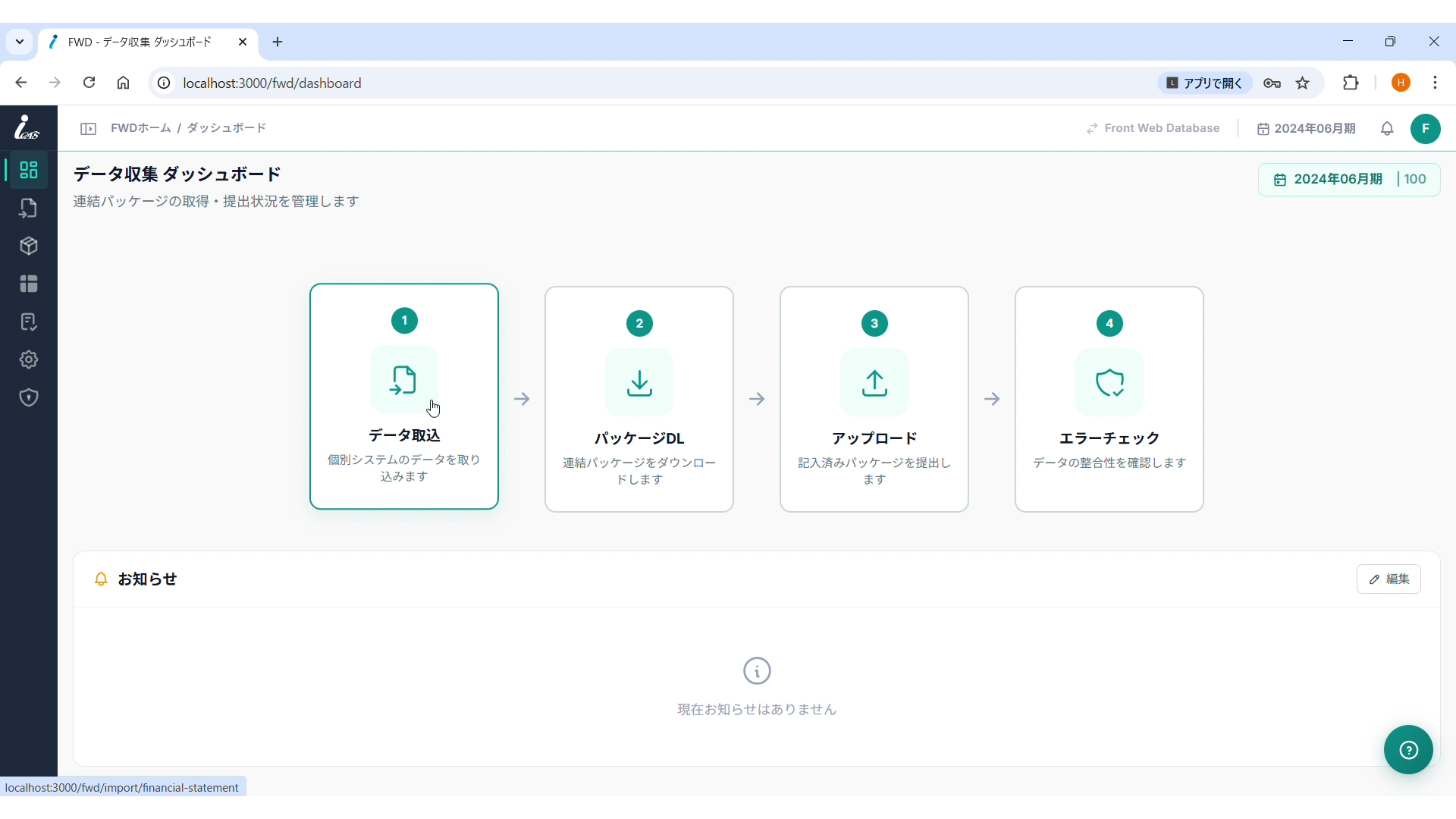Image resolution: width=1456 pixels, height=819 pixels.
Task: Click the 編集 edit button
Action: pyautogui.click(x=1389, y=580)
